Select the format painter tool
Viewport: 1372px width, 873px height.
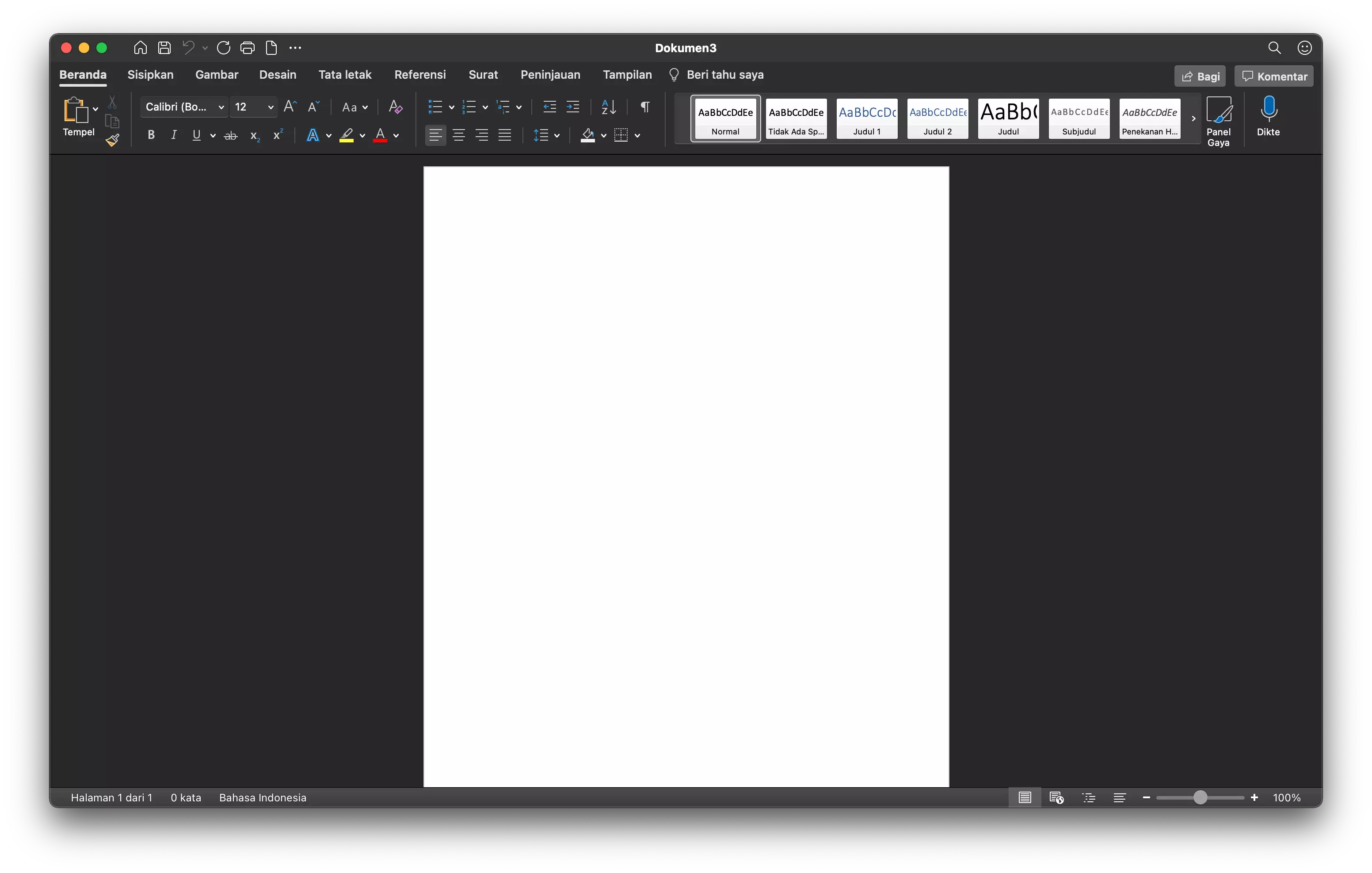[113, 140]
